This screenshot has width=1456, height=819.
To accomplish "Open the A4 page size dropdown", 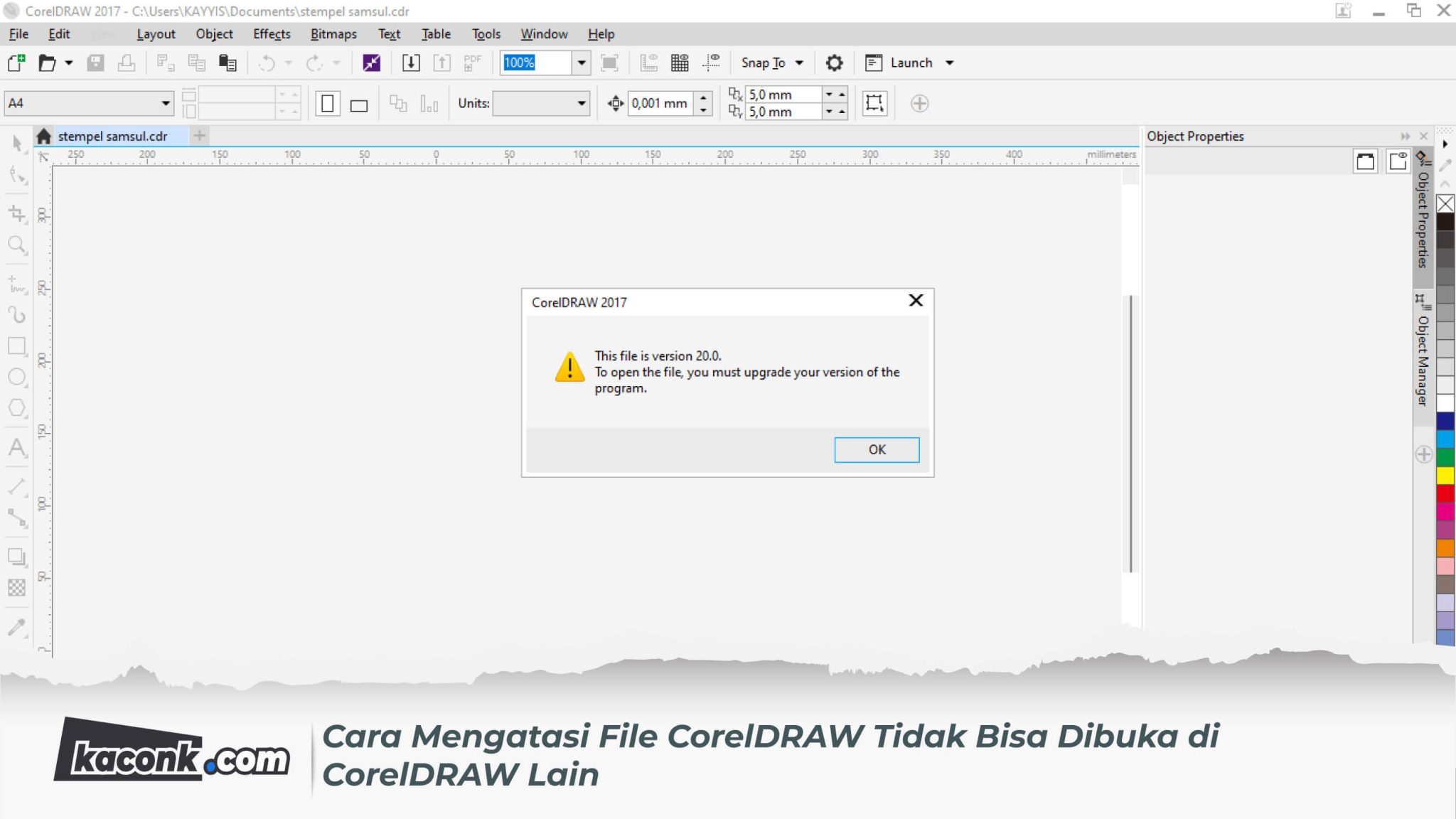I will pyautogui.click(x=165, y=102).
